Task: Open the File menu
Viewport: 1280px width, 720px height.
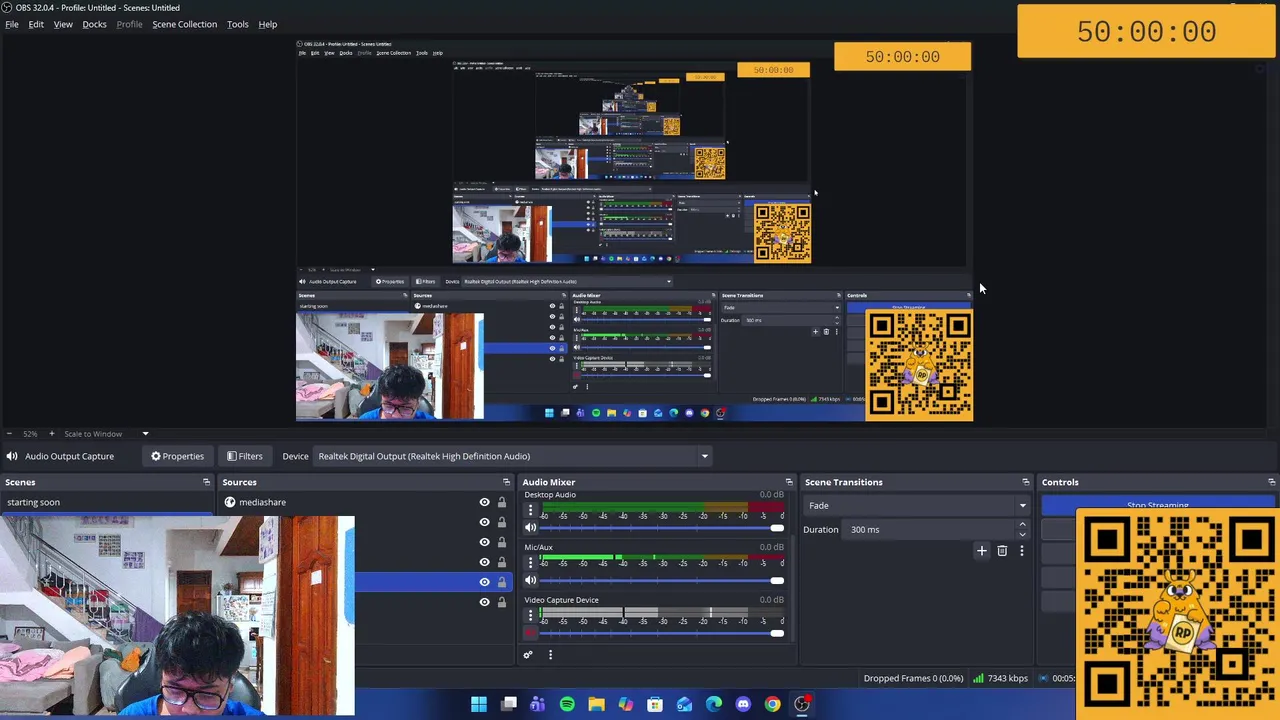Action: tap(12, 24)
